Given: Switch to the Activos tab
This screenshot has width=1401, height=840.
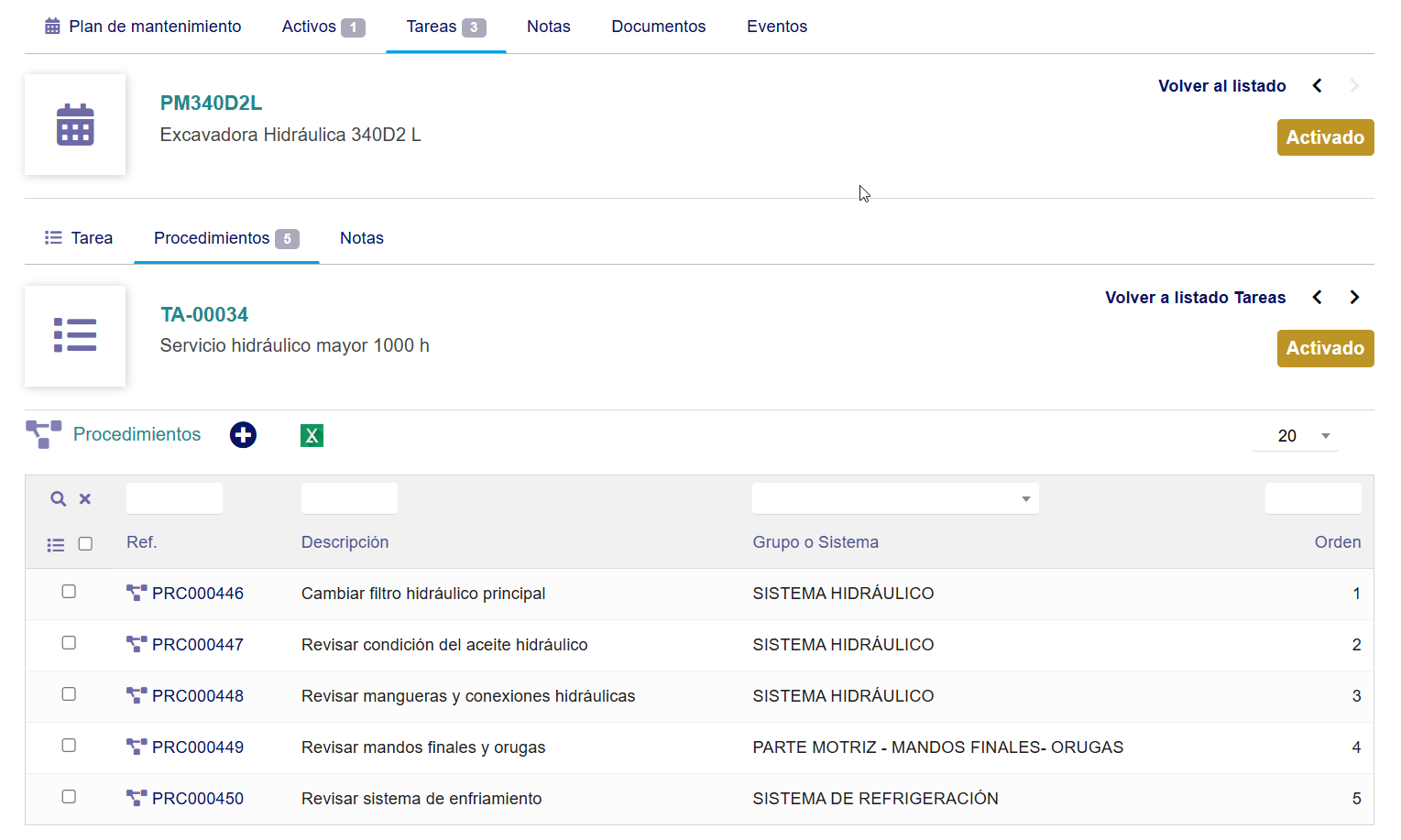Looking at the screenshot, I should [x=323, y=27].
